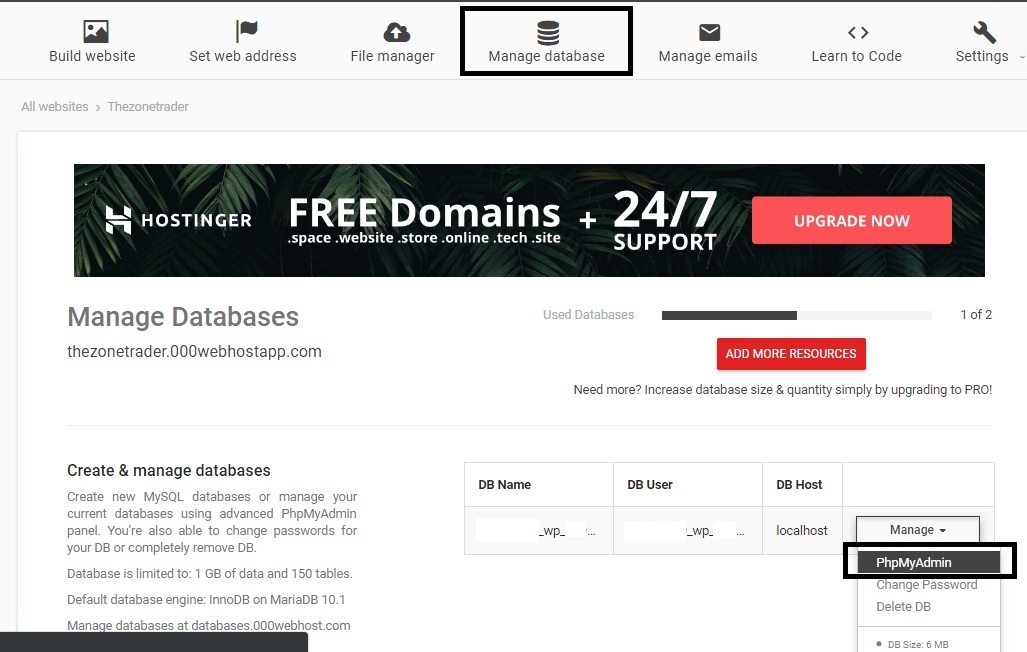Click the localhost host cell
This screenshot has width=1027, height=652.
(802, 530)
